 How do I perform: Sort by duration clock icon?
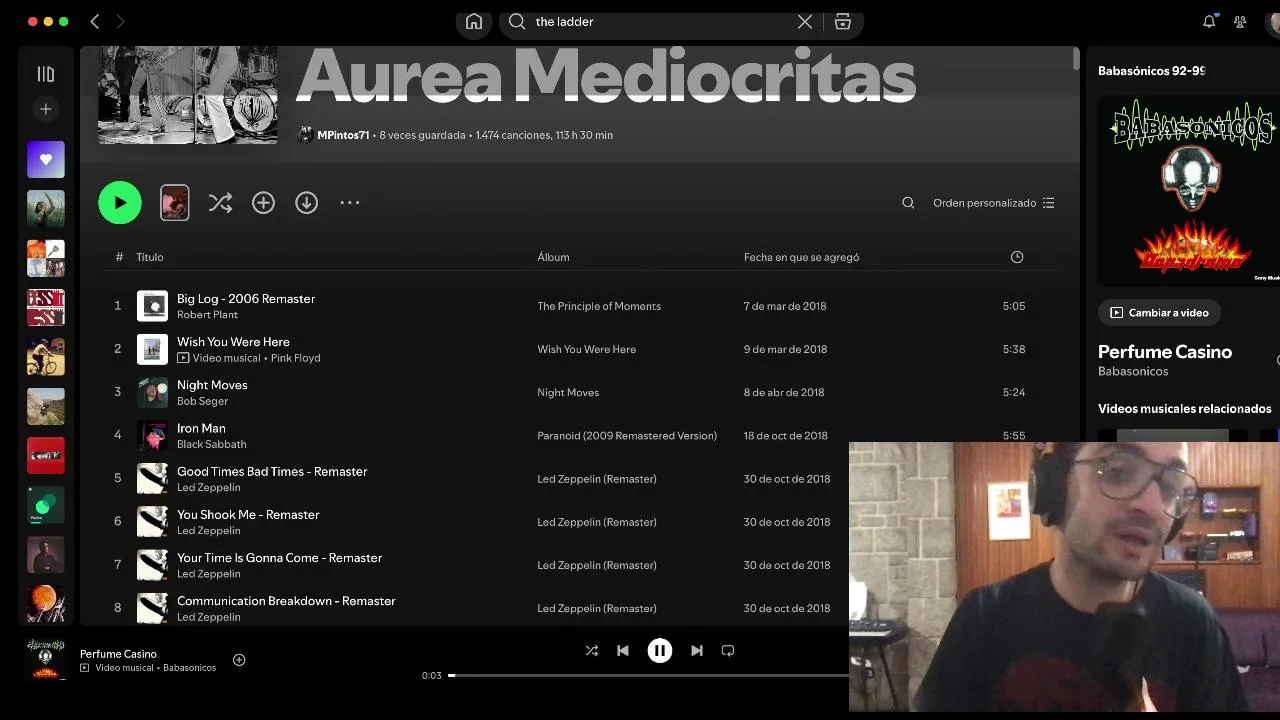pyautogui.click(x=1017, y=257)
